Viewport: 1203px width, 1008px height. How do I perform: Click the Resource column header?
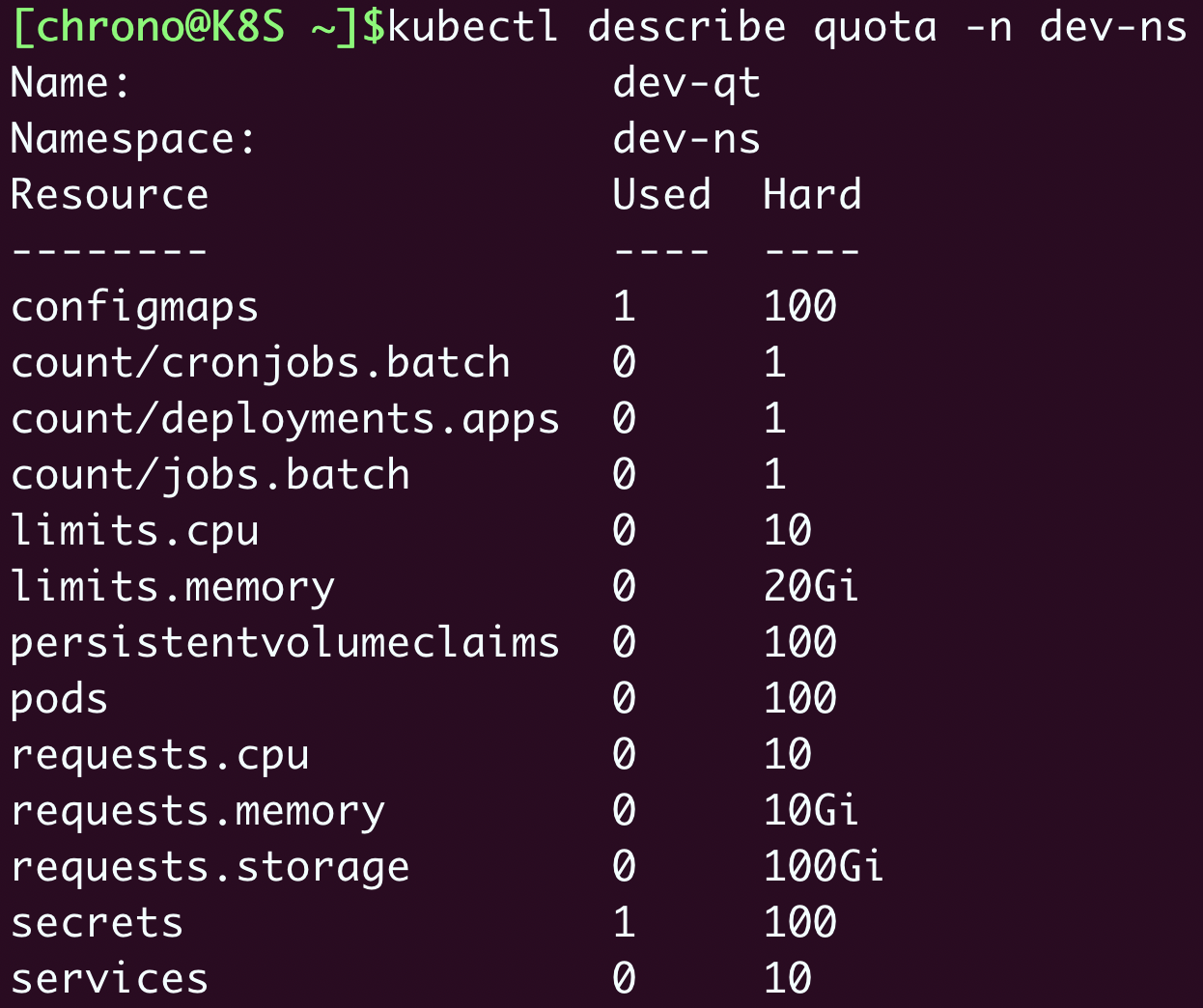click(109, 195)
